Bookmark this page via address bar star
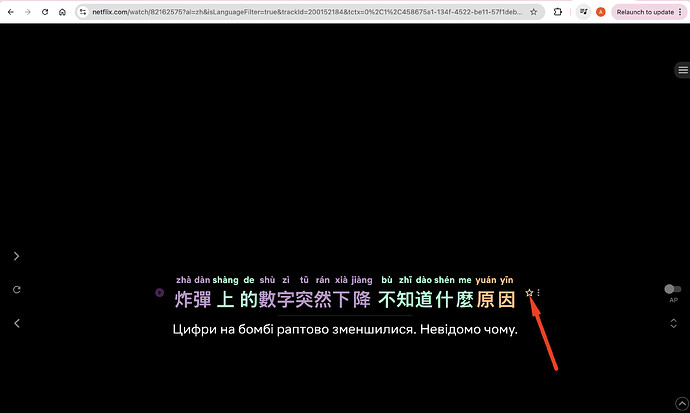The height and width of the screenshot is (413, 690). (532, 11)
